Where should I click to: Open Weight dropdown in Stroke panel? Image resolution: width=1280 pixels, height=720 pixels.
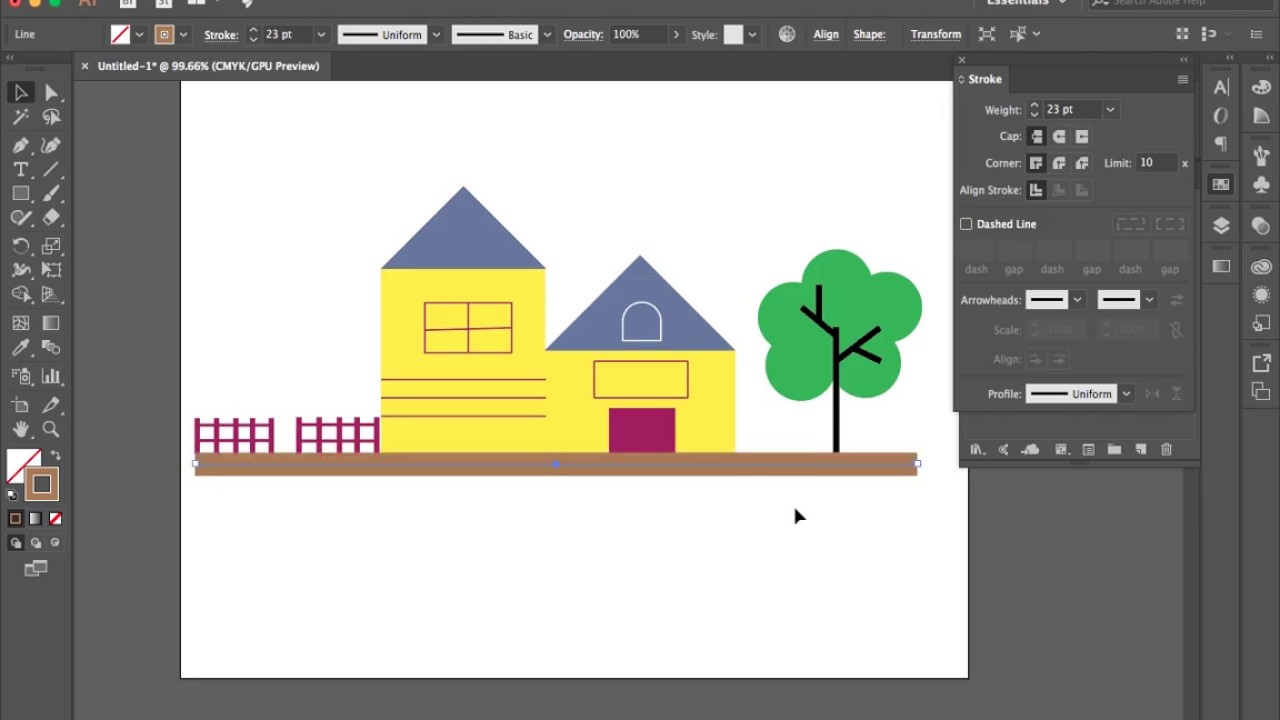(x=1110, y=110)
